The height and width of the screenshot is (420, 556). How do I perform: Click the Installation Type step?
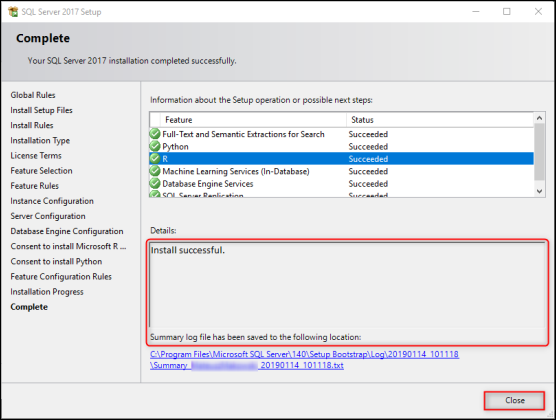coord(40,140)
